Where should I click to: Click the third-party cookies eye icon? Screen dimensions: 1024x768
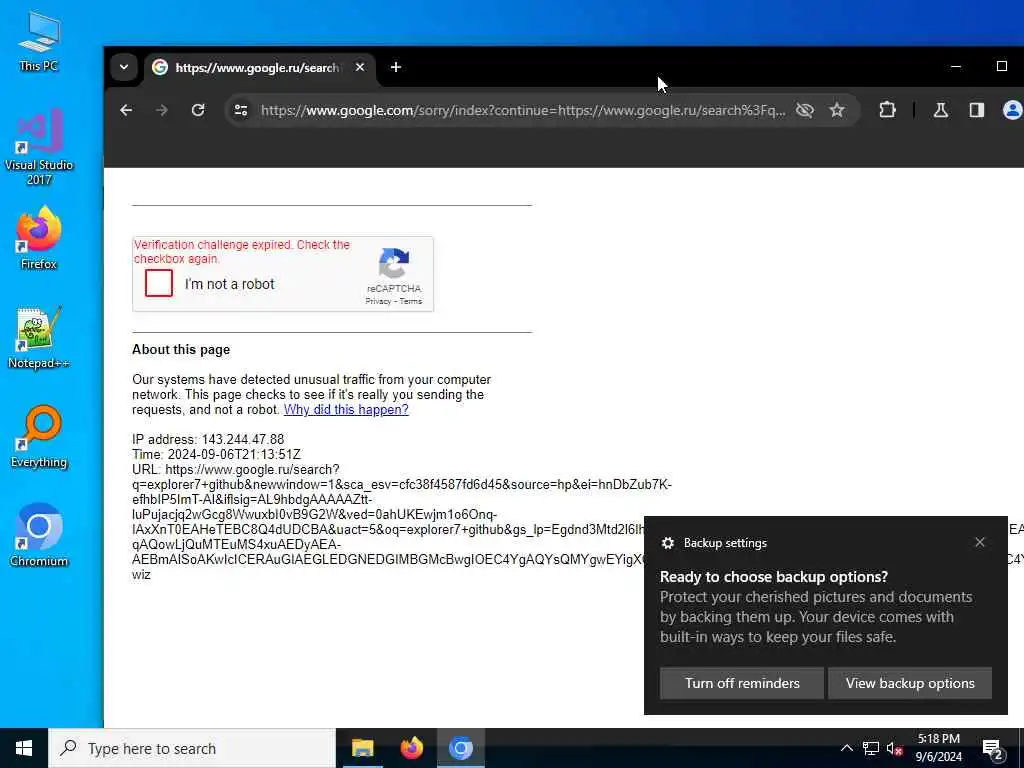tap(805, 110)
